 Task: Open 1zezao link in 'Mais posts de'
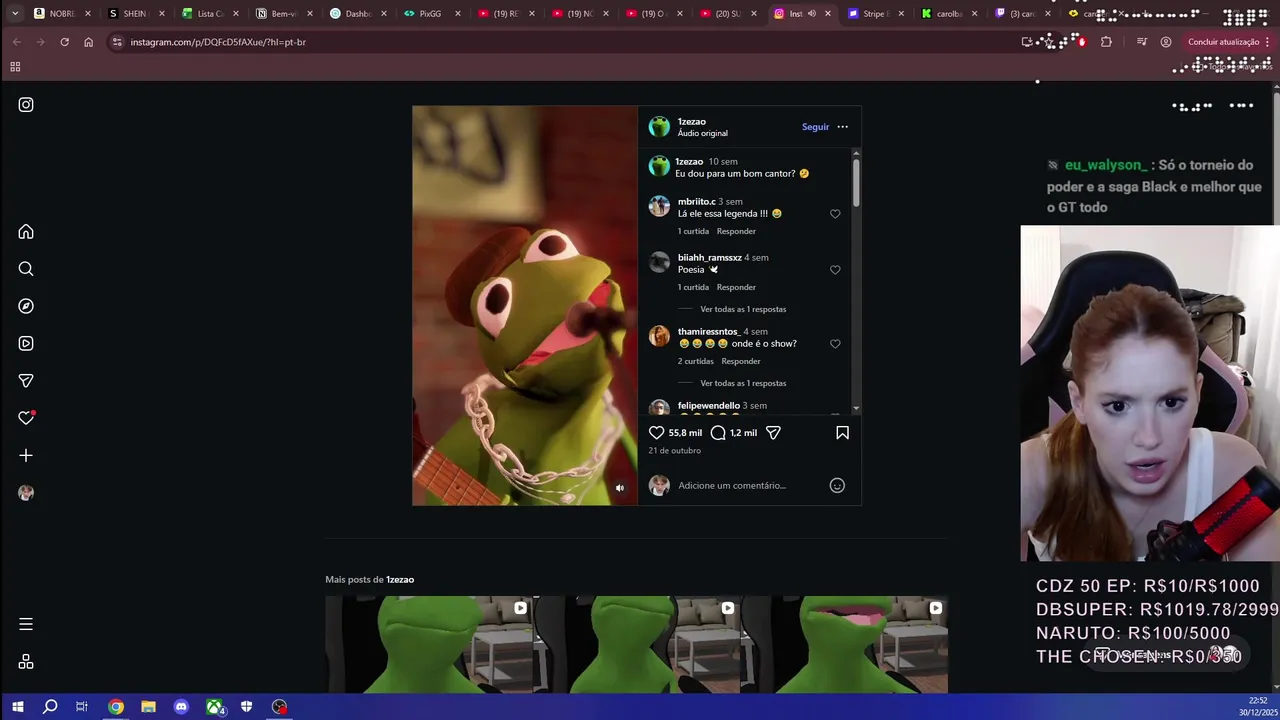click(x=400, y=580)
